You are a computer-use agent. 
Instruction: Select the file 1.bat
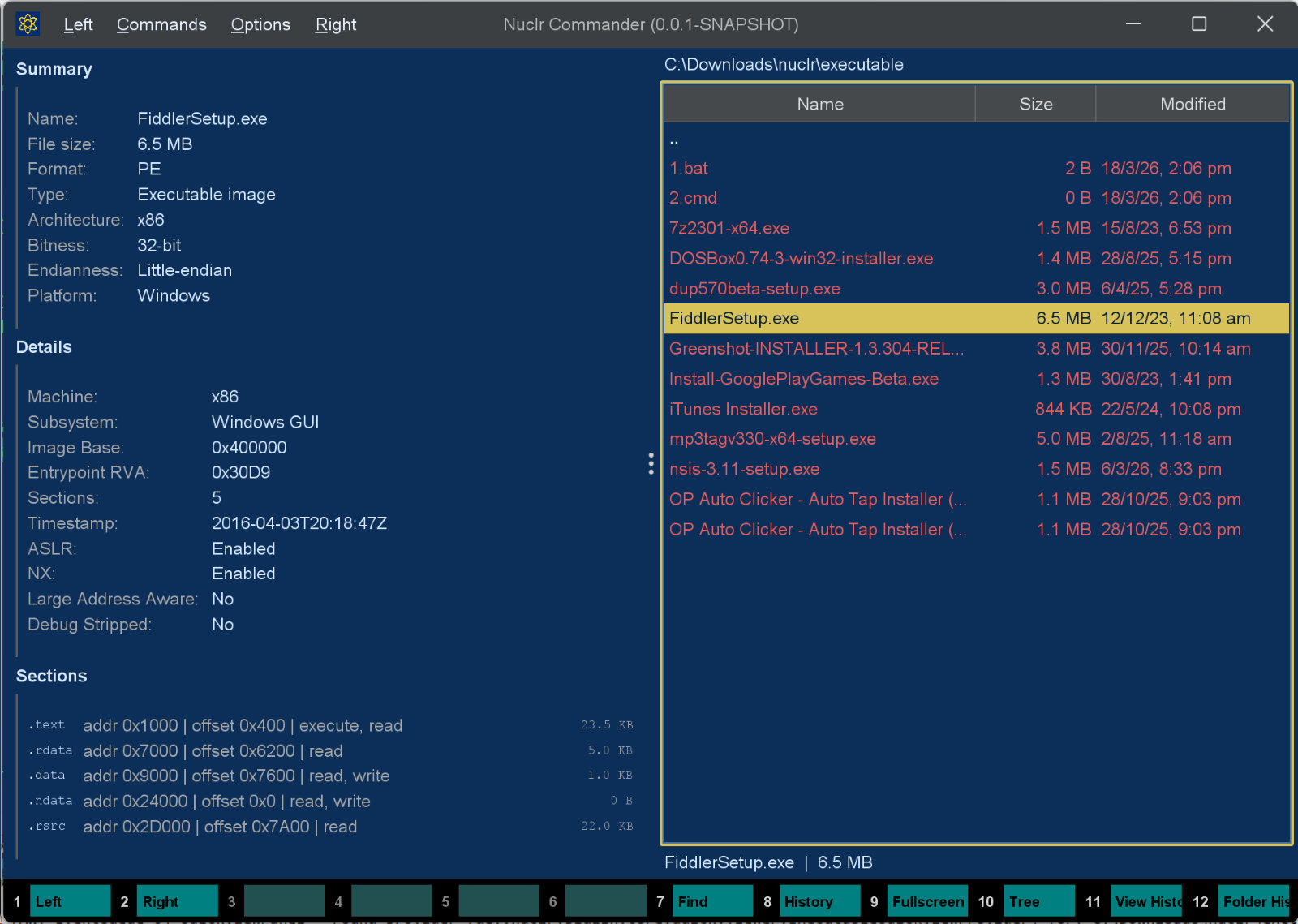tap(977, 168)
